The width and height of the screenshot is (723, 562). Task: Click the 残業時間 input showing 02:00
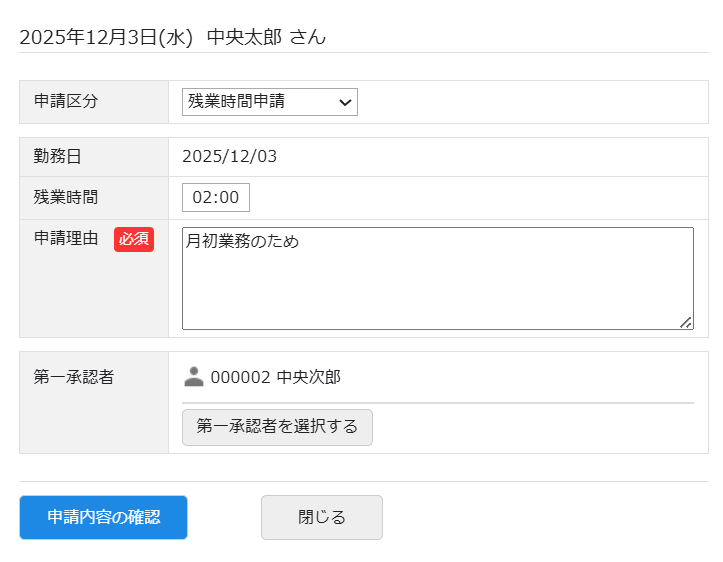pos(215,198)
